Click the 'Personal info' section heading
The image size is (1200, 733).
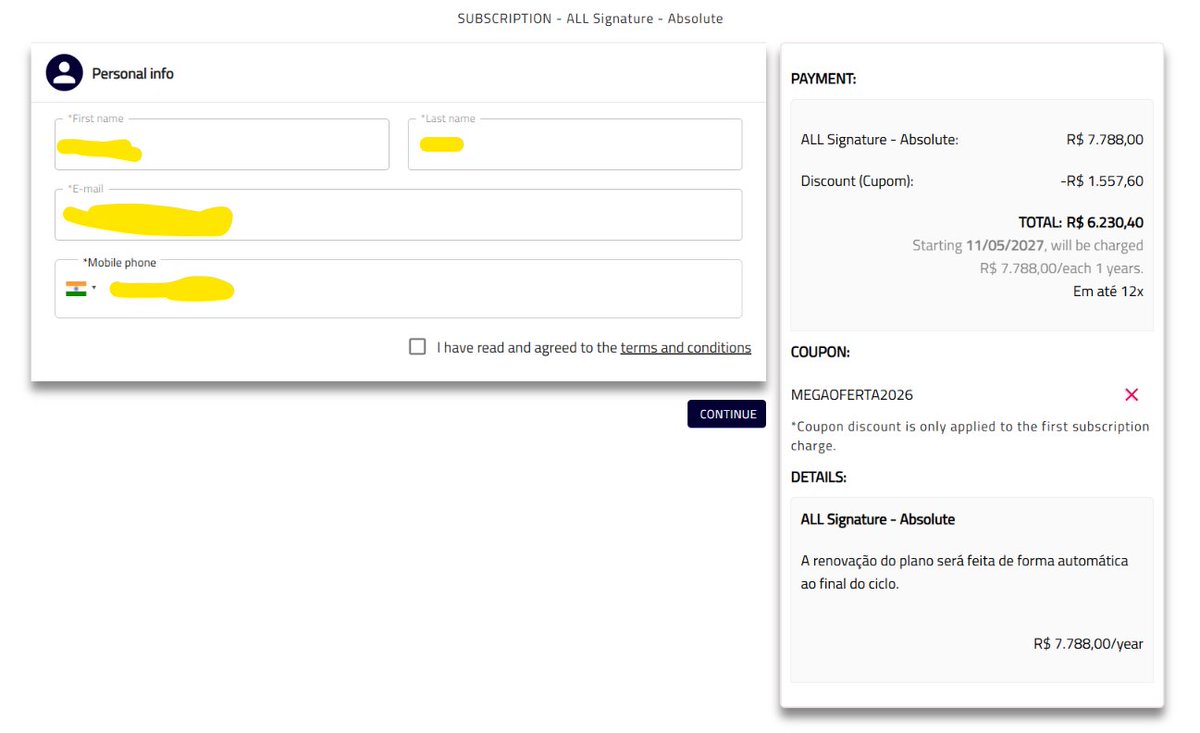[x=133, y=74]
